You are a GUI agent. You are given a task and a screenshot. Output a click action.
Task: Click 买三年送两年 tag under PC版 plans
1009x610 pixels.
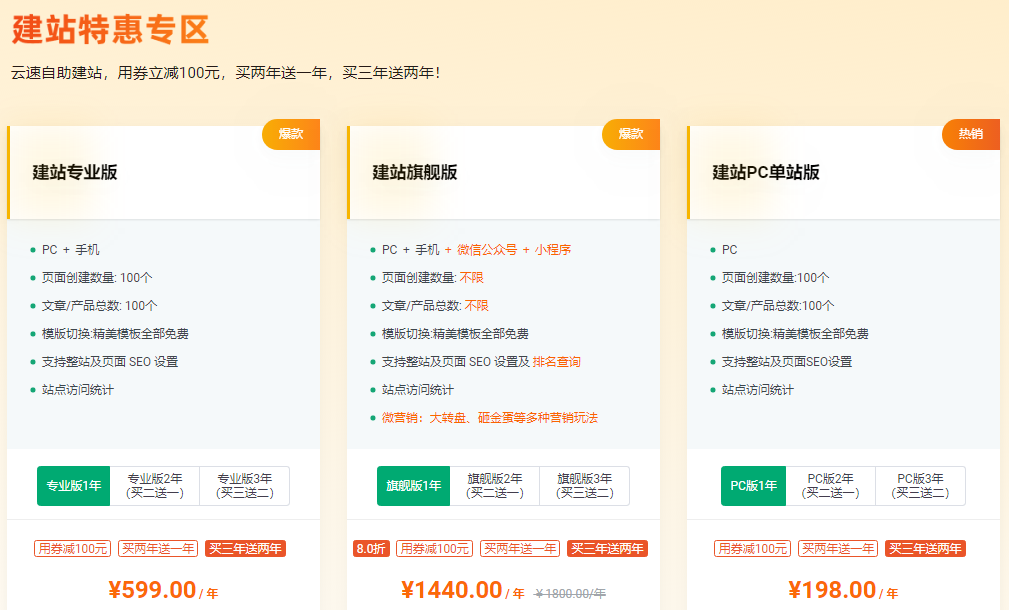click(x=925, y=549)
